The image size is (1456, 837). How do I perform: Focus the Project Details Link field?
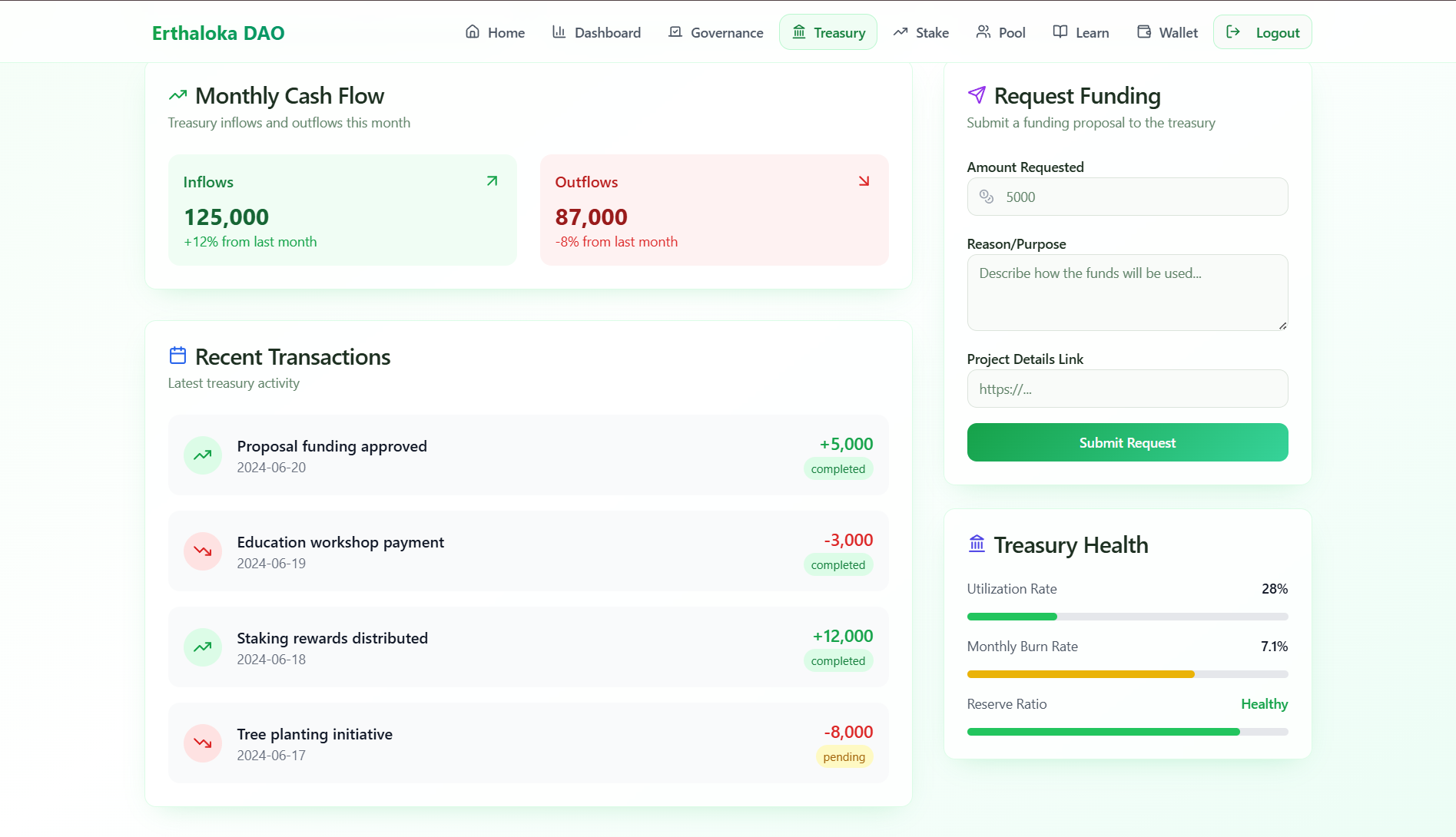1127,389
